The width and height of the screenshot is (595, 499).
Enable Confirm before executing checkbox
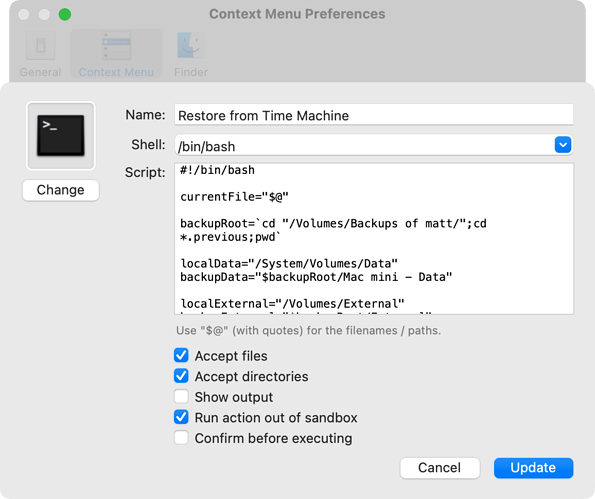tap(181, 438)
